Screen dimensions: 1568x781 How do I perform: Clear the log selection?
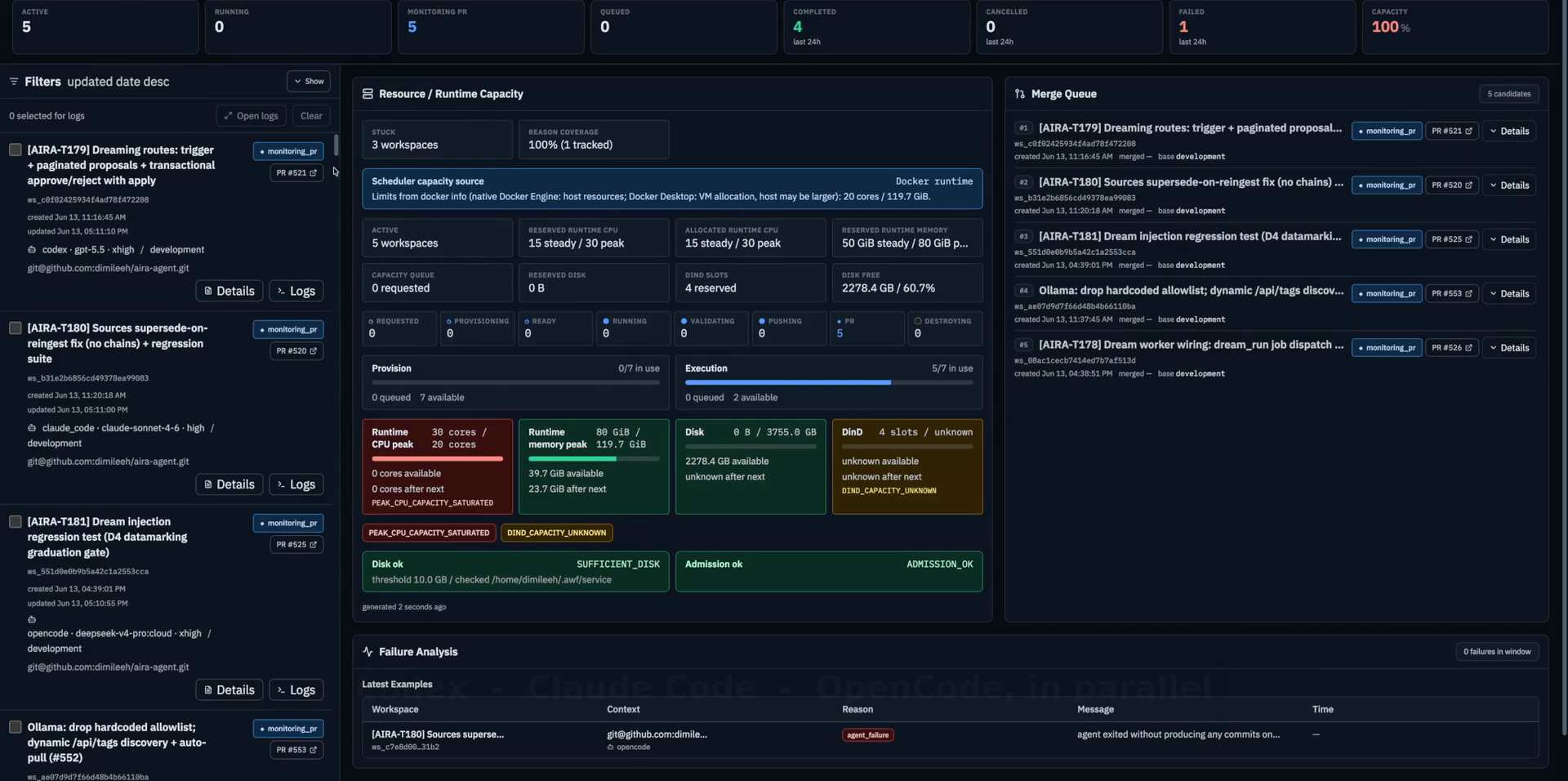pos(311,116)
